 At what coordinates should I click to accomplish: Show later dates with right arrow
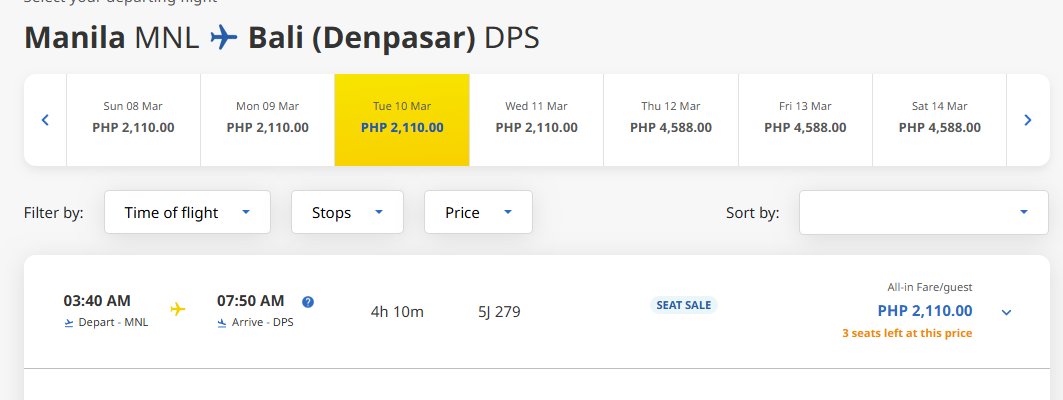pos(1028,120)
